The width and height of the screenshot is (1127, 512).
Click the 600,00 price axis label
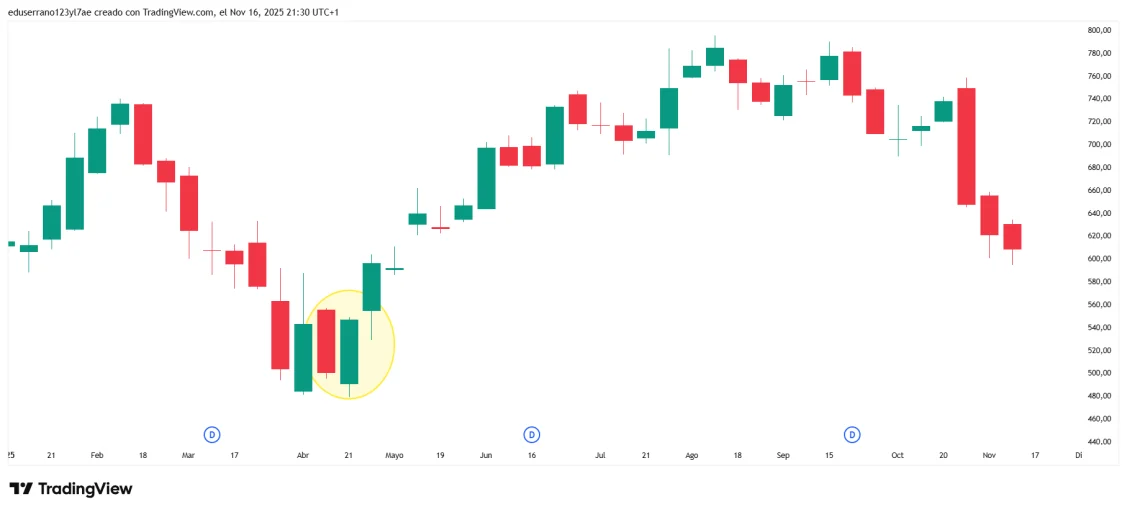[1100, 259]
